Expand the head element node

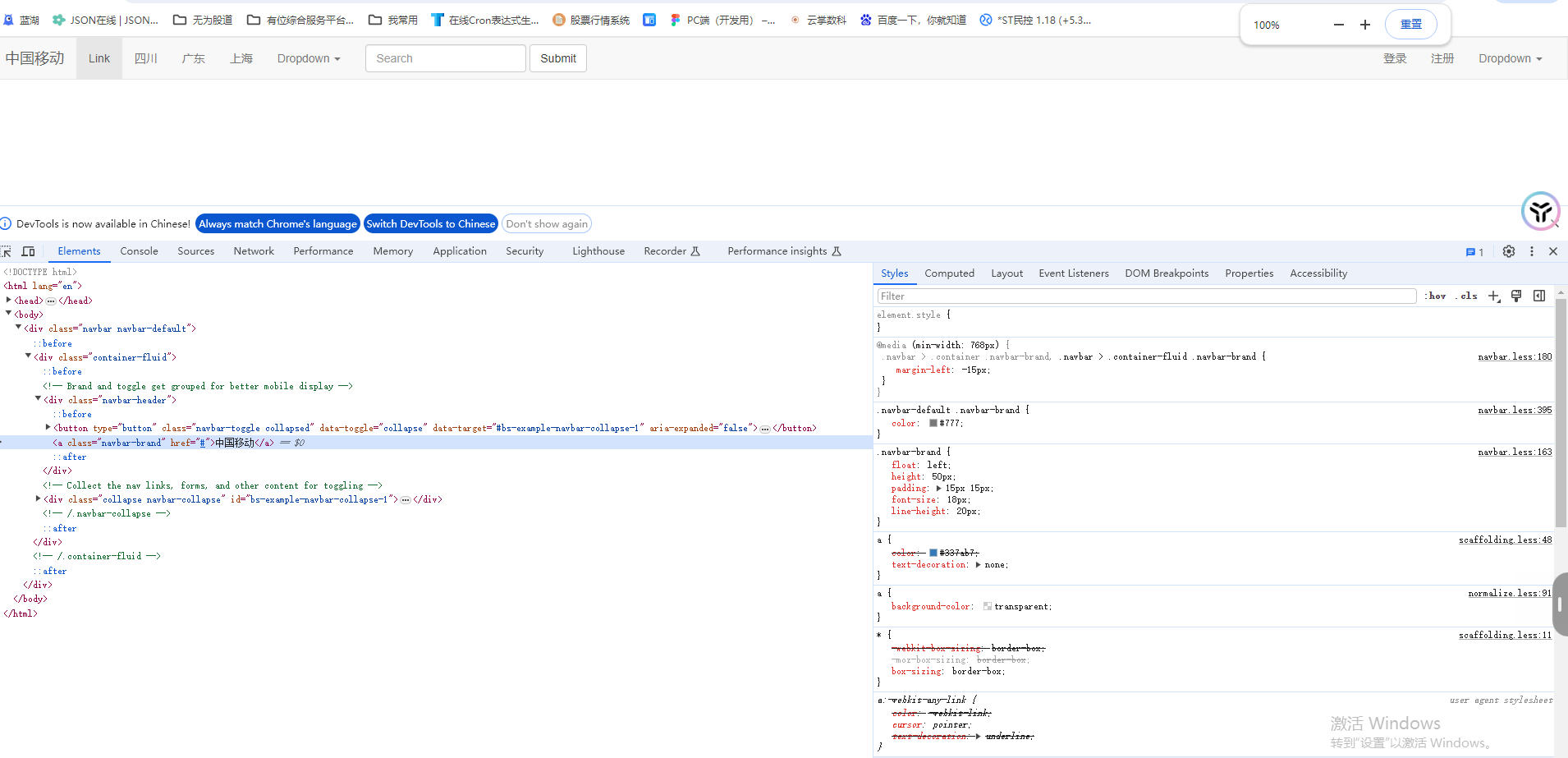click(8, 300)
